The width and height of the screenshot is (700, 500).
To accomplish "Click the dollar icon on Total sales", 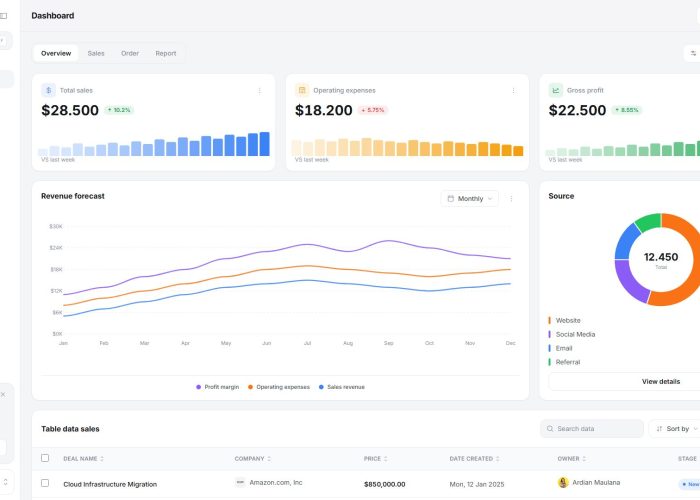I will pos(49,90).
